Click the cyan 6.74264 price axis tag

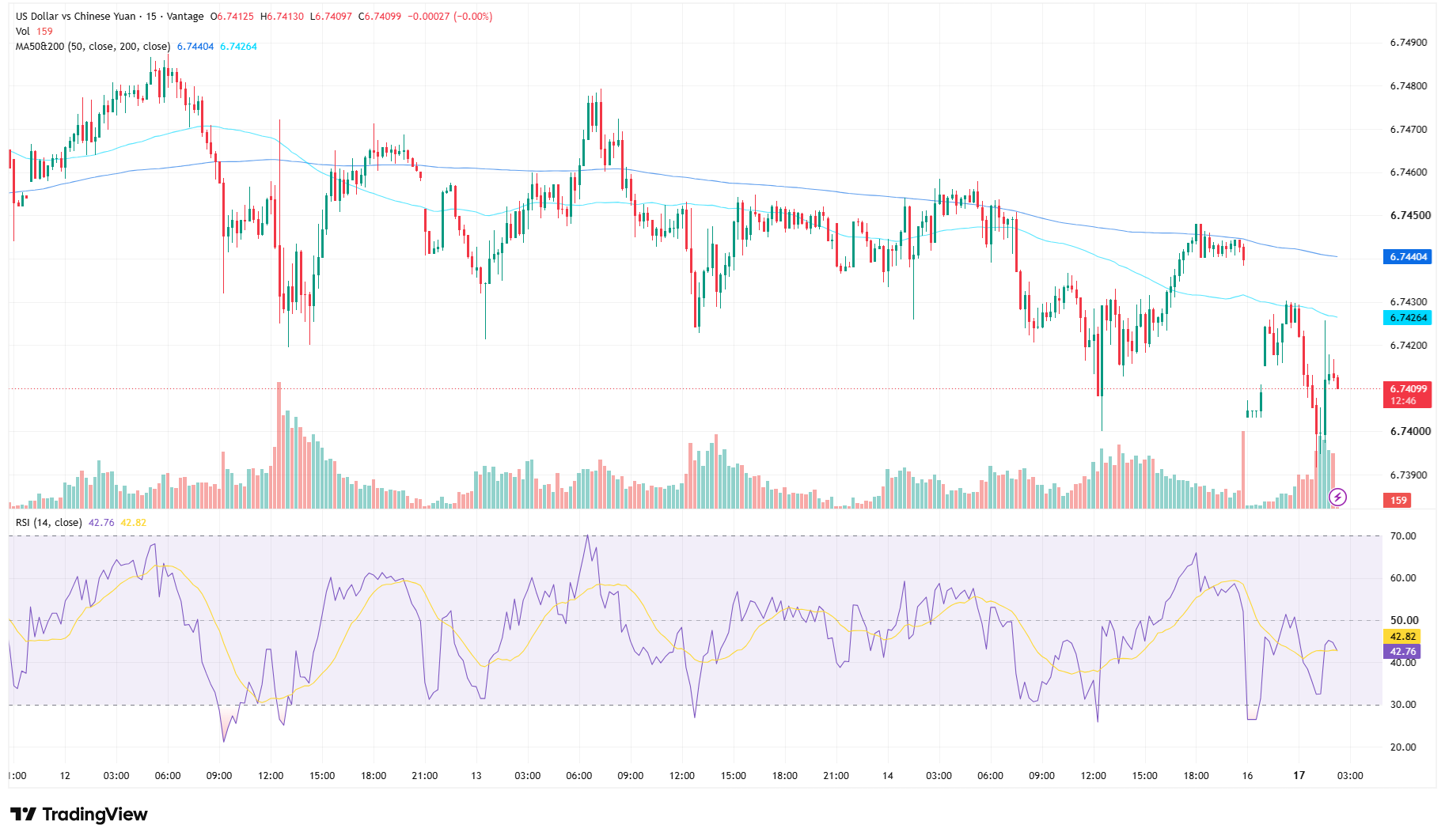(1407, 318)
